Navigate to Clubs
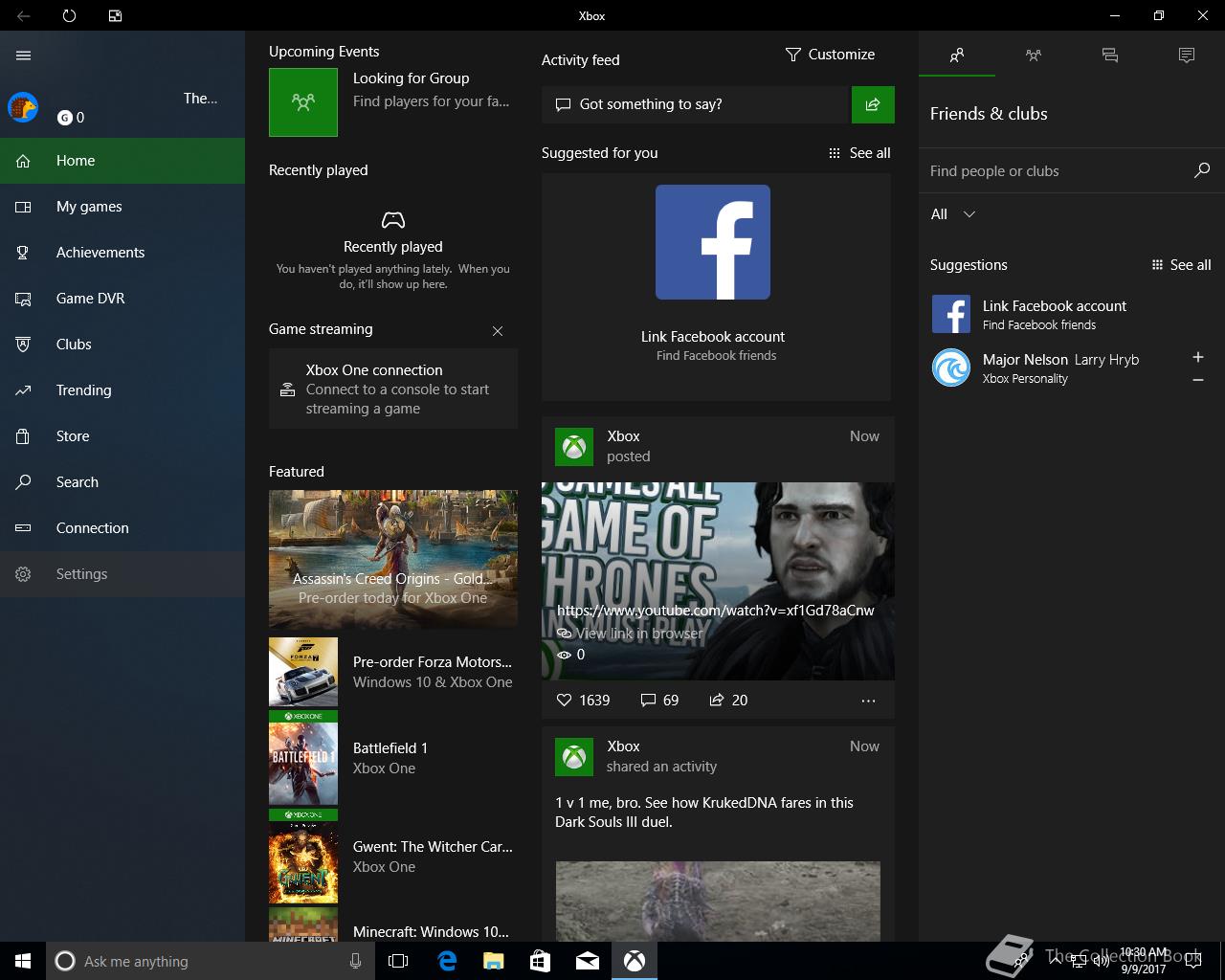The image size is (1225, 980). (x=122, y=345)
